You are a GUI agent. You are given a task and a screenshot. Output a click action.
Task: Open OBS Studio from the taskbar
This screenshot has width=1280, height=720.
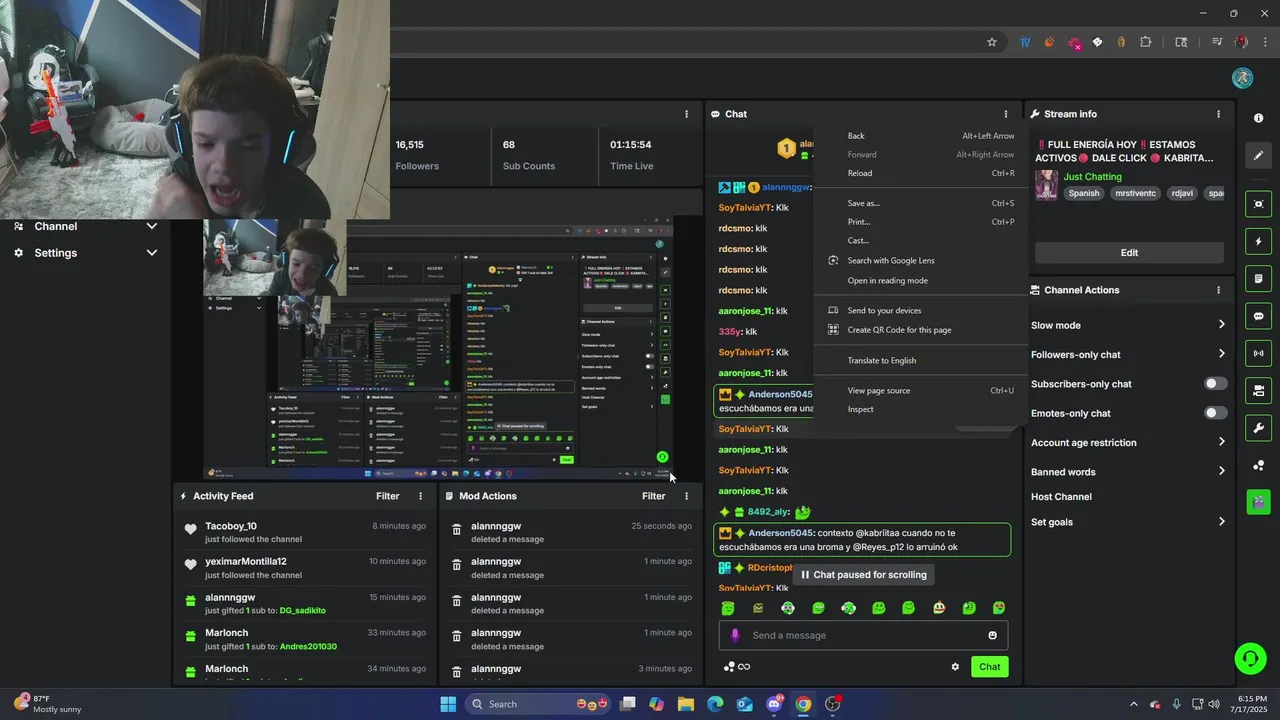833,704
